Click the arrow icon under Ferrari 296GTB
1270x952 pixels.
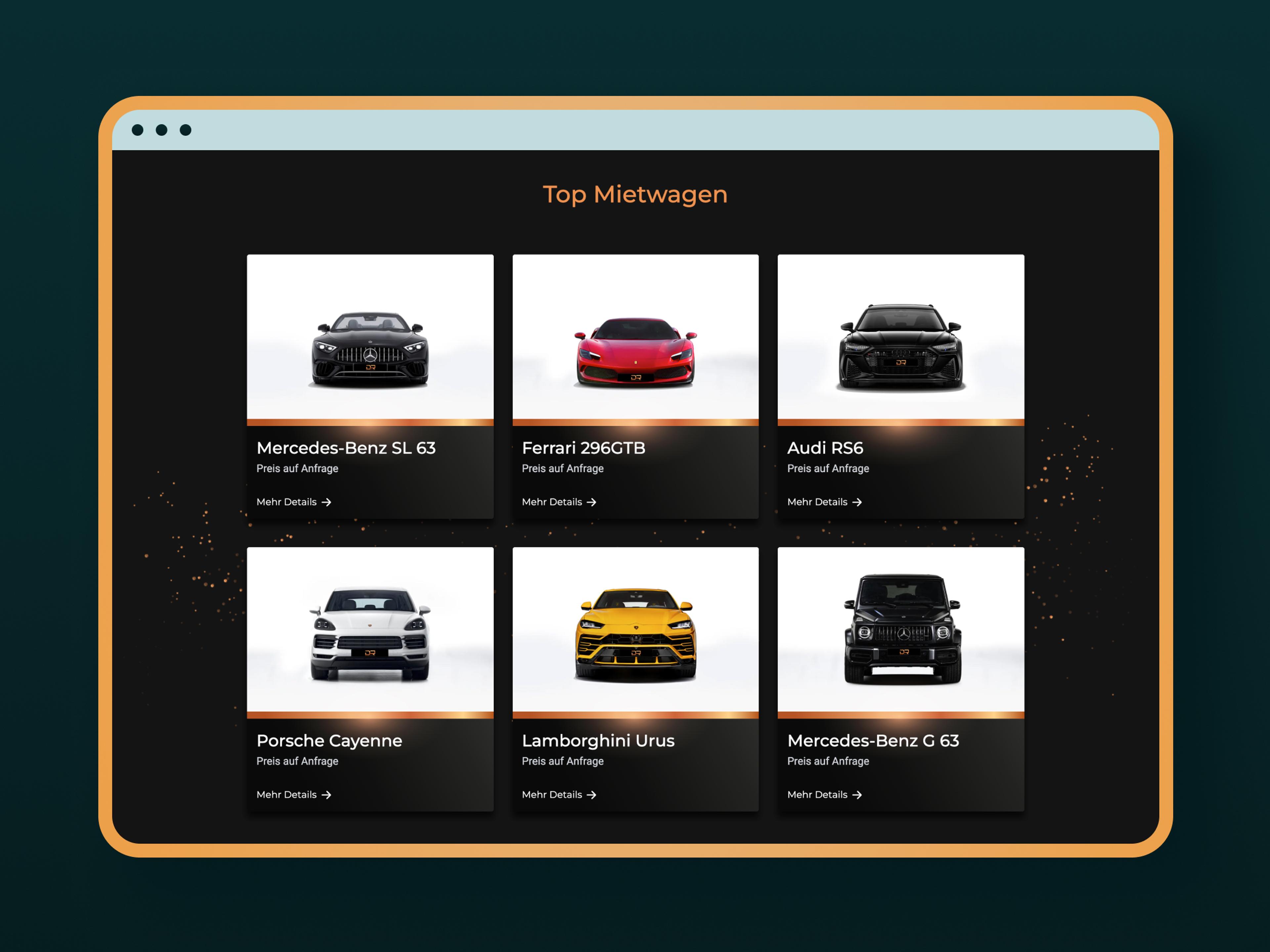[x=592, y=502]
